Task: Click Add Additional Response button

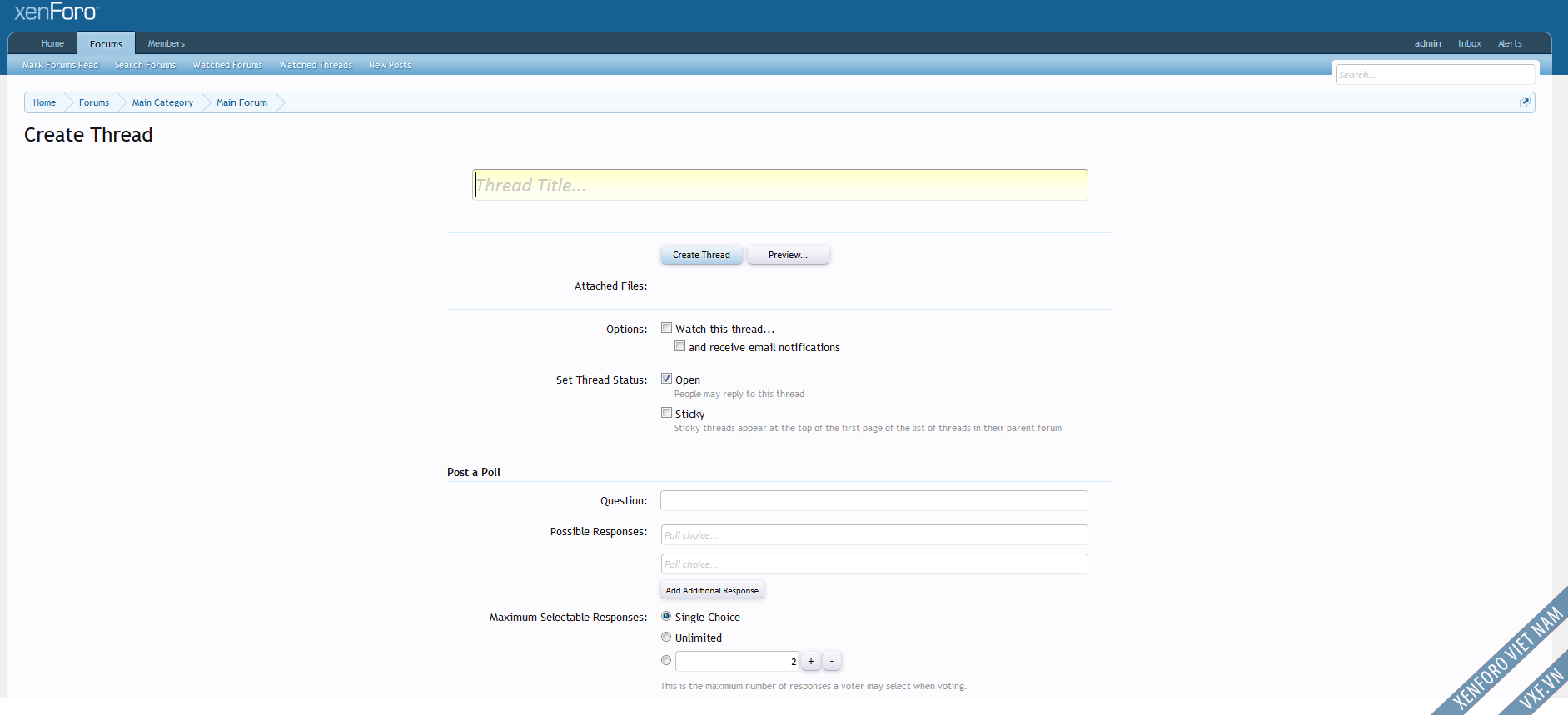Action: coord(712,590)
